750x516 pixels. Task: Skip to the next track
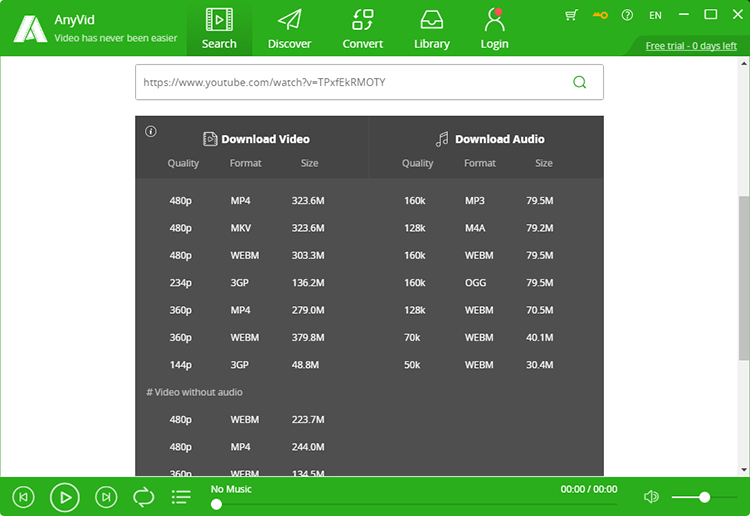click(x=106, y=497)
